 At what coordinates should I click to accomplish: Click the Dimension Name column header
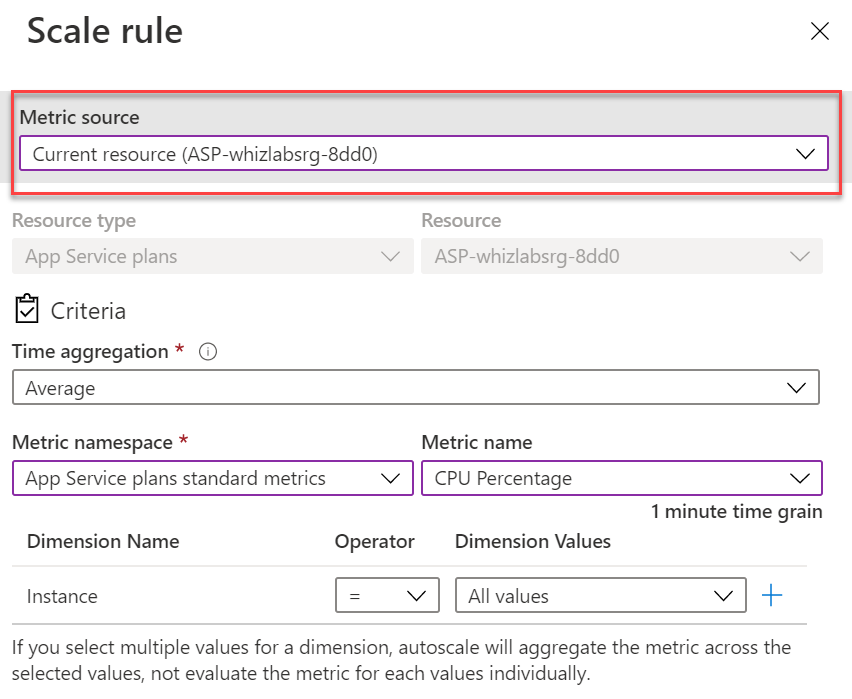(103, 541)
